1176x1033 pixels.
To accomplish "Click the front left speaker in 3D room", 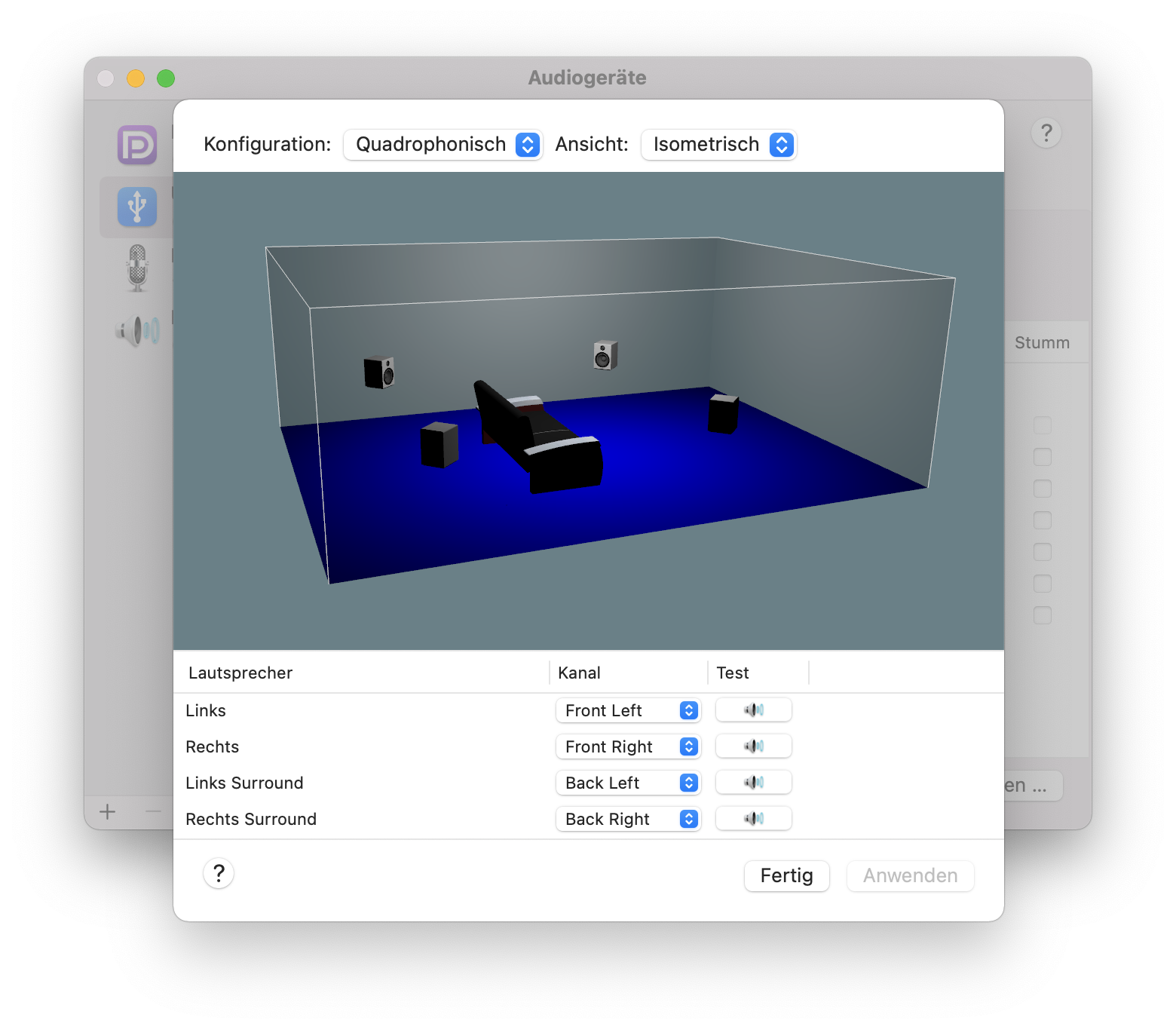I will tap(379, 372).
